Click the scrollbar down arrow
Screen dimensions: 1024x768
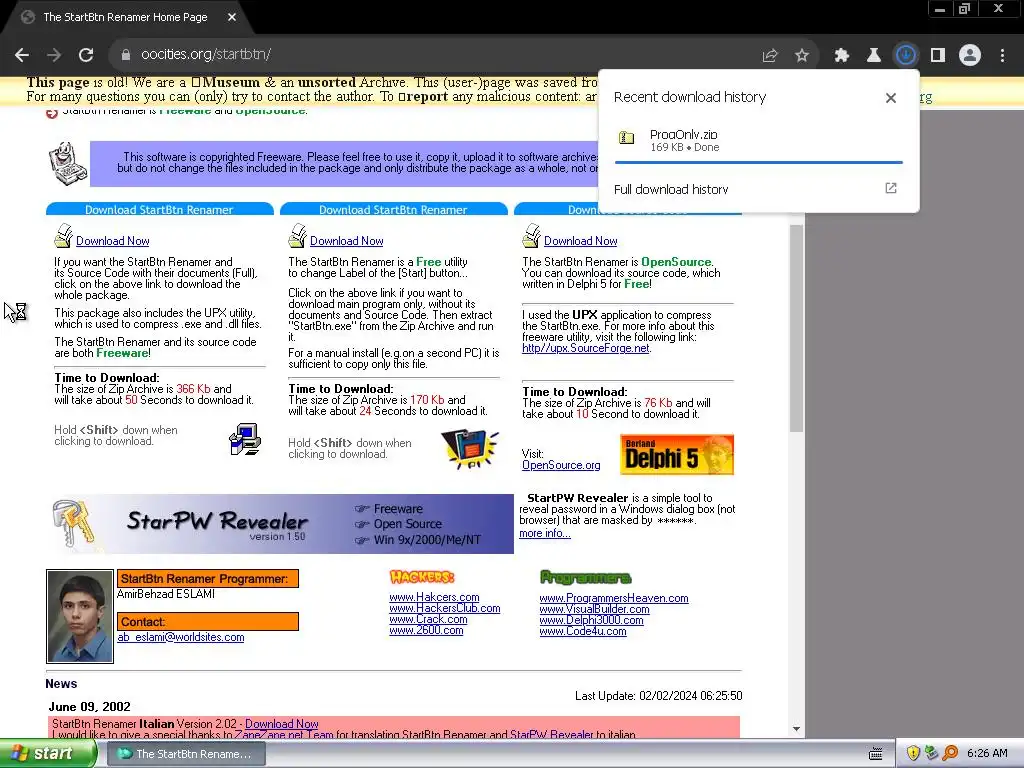tap(797, 729)
